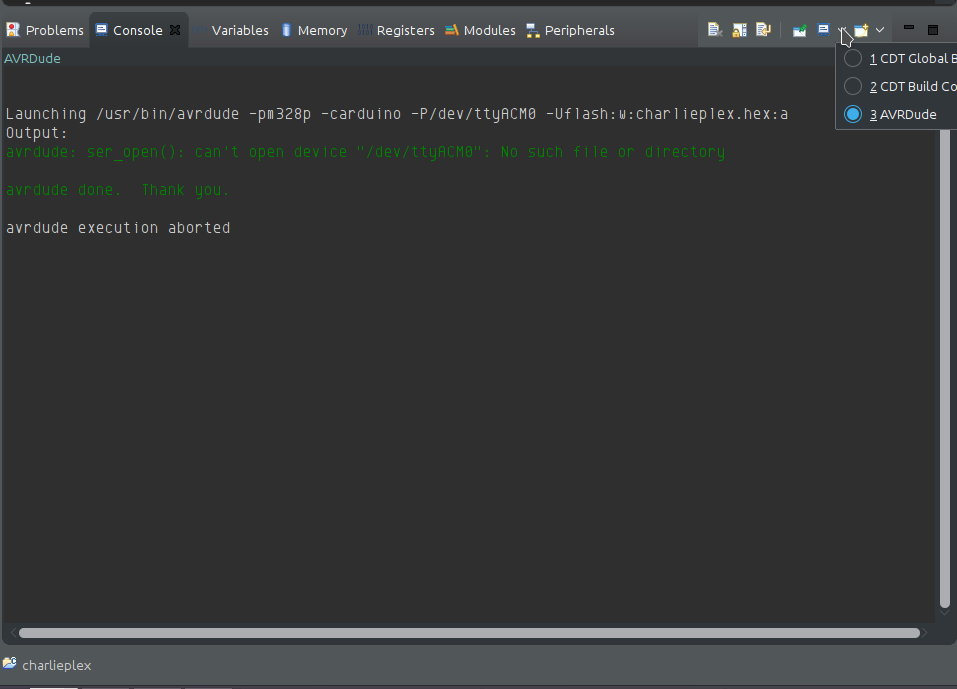Close the Console tab
Viewport: 957px width, 689px height.
pos(175,30)
